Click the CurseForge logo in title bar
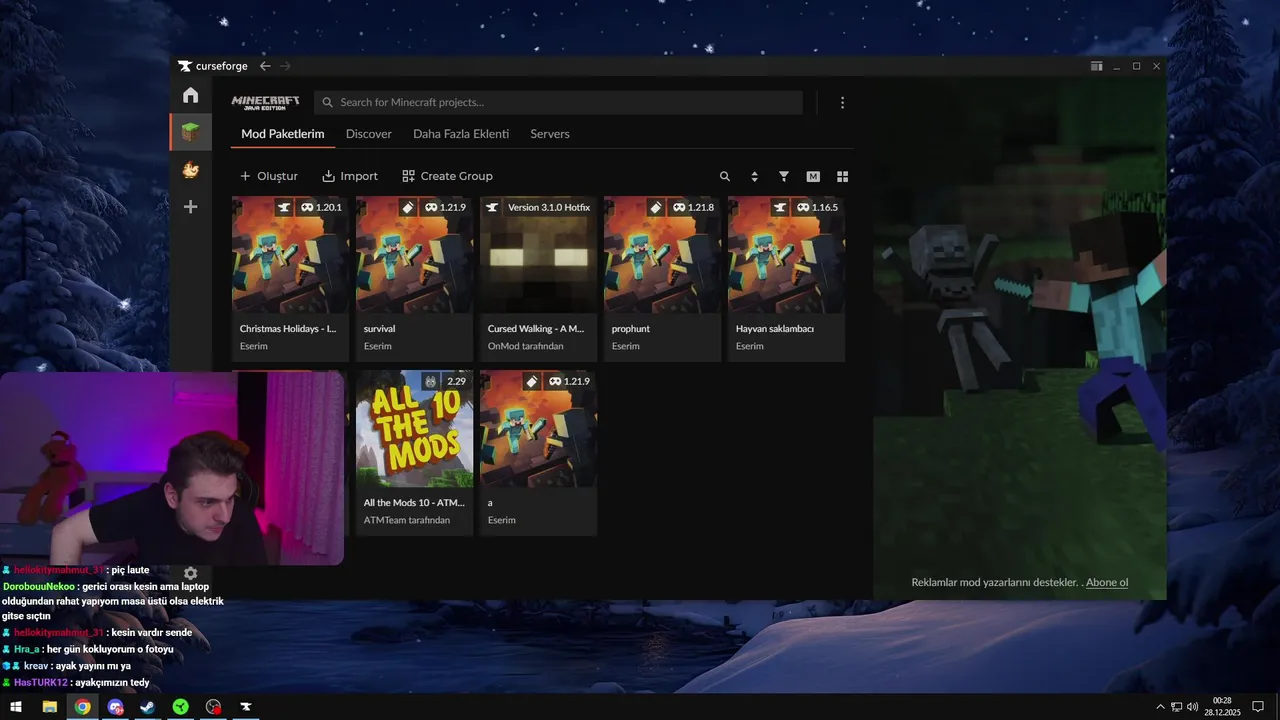Viewport: 1280px width, 720px height. 213,66
